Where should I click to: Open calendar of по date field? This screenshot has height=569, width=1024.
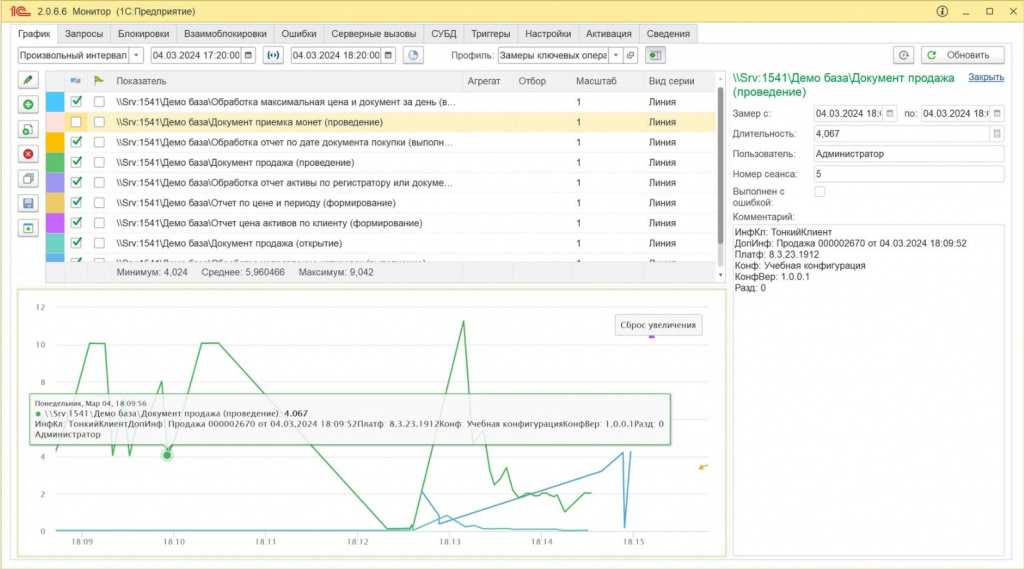[997, 114]
